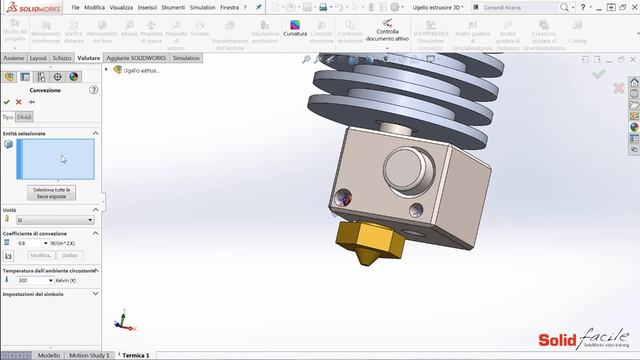640x360 pixels.
Task: Expand the Ugello estrusore tree node
Action: click(x=106, y=70)
